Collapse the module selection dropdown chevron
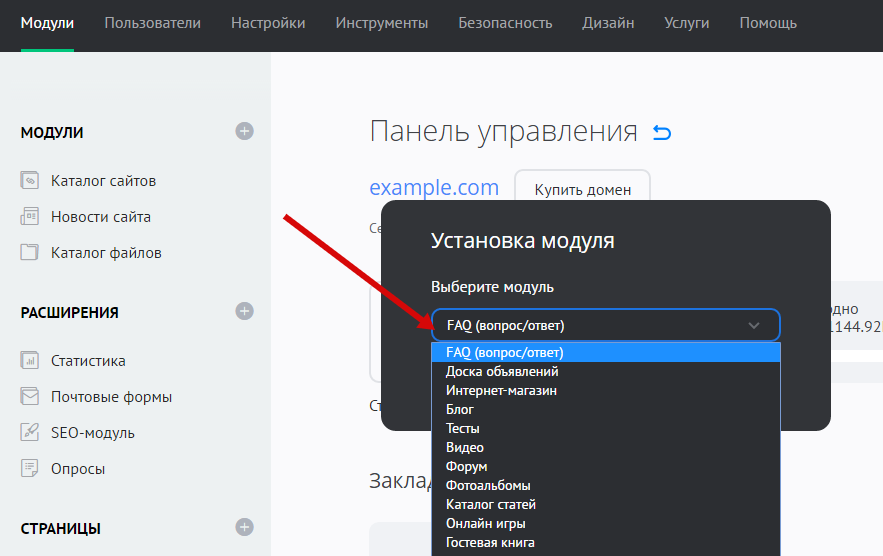This screenshot has height=556, width=883. pos(754,325)
